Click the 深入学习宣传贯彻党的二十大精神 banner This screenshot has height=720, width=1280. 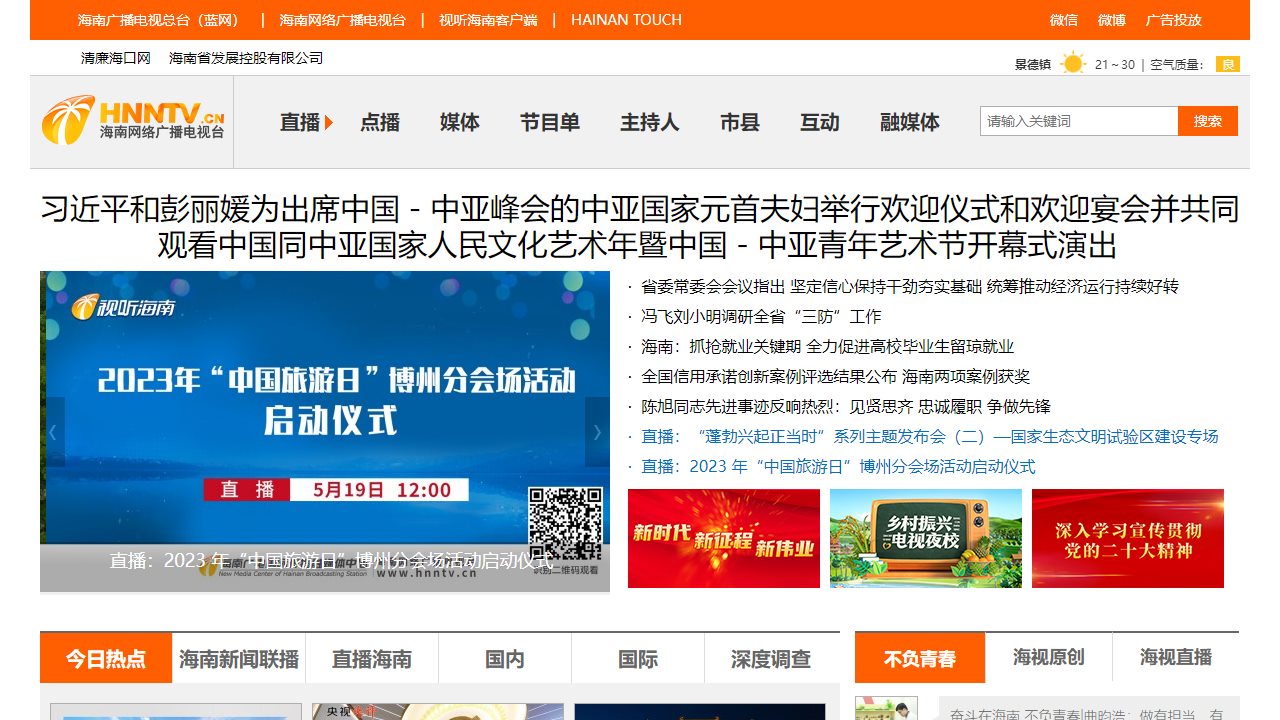[1128, 538]
